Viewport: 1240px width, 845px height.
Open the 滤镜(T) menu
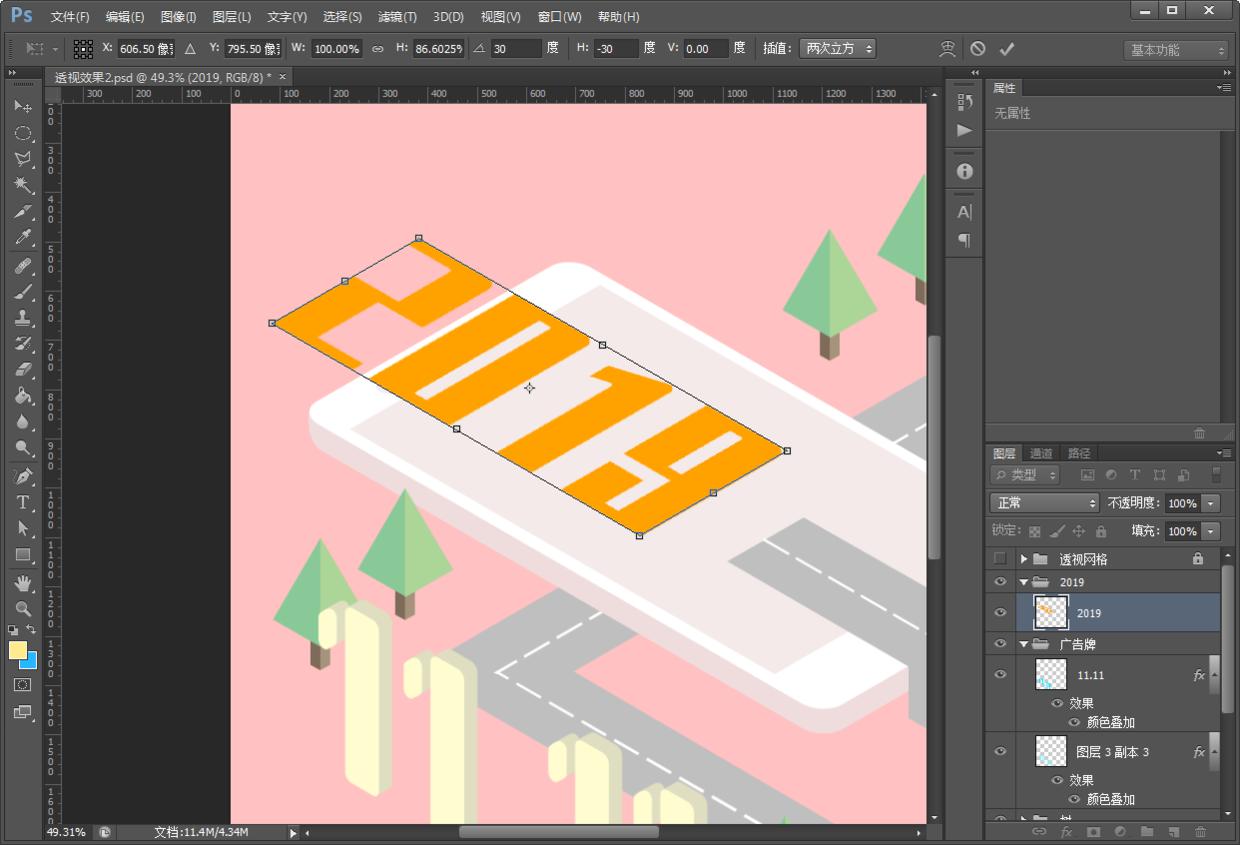[397, 17]
